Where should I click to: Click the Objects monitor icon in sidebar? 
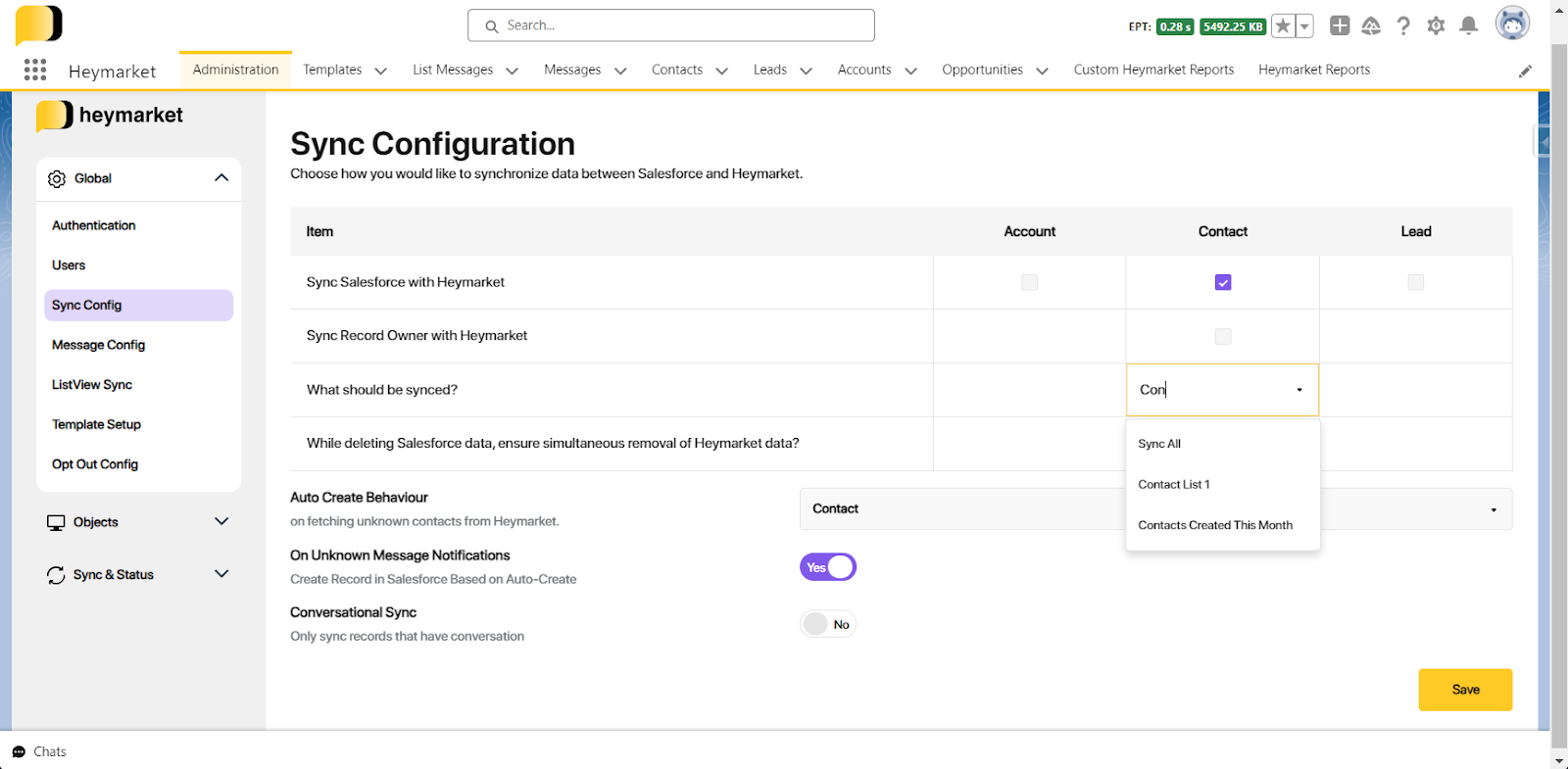pos(56,522)
